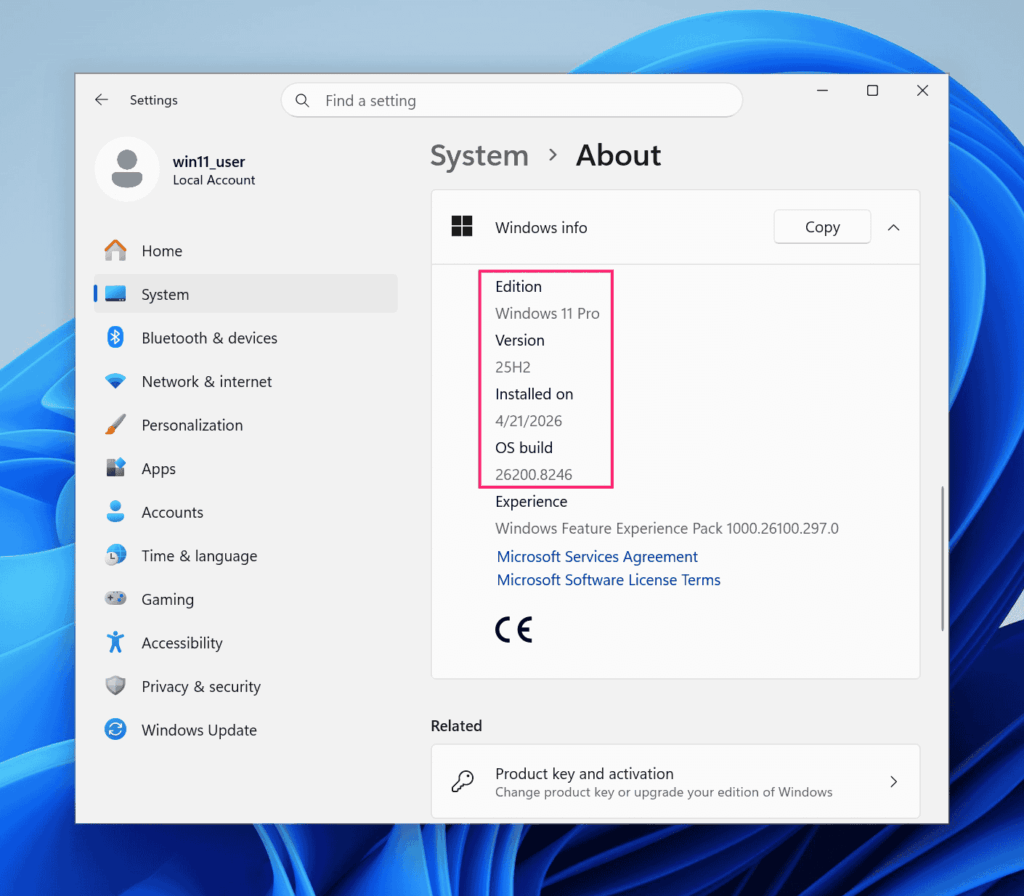
Task: Click the key icon for product activation
Action: (x=462, y=782)
